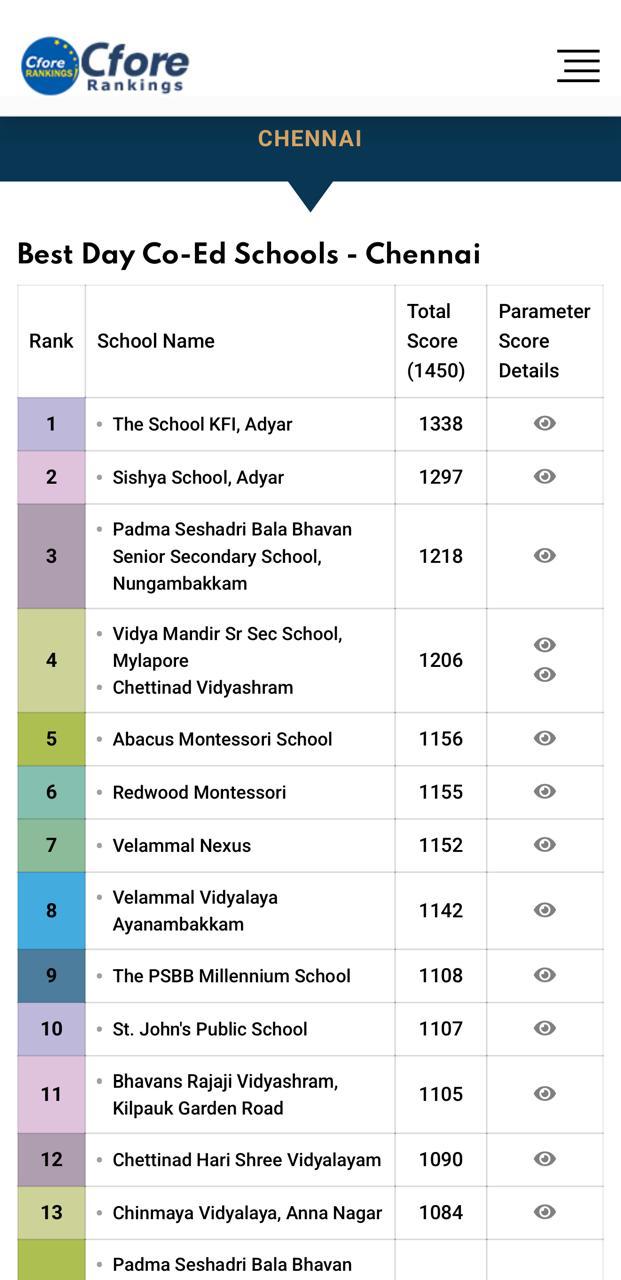Expand the Chennai city selector arrow

pos(310,196)
